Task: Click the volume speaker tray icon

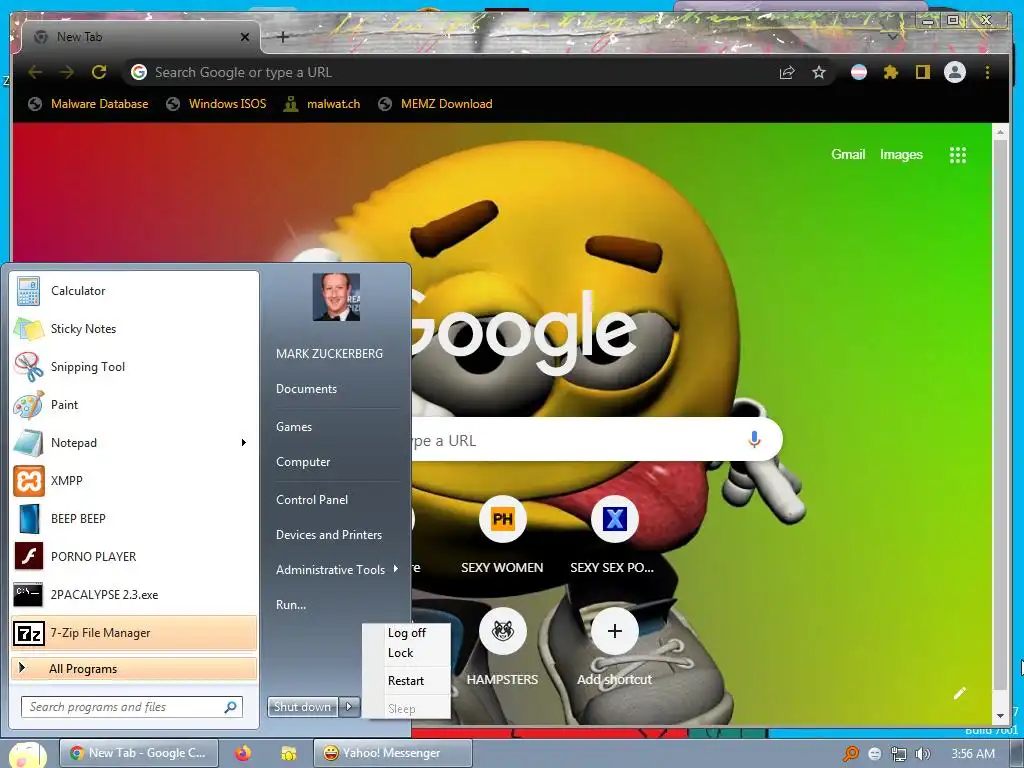Action: [x=923, y=754]
